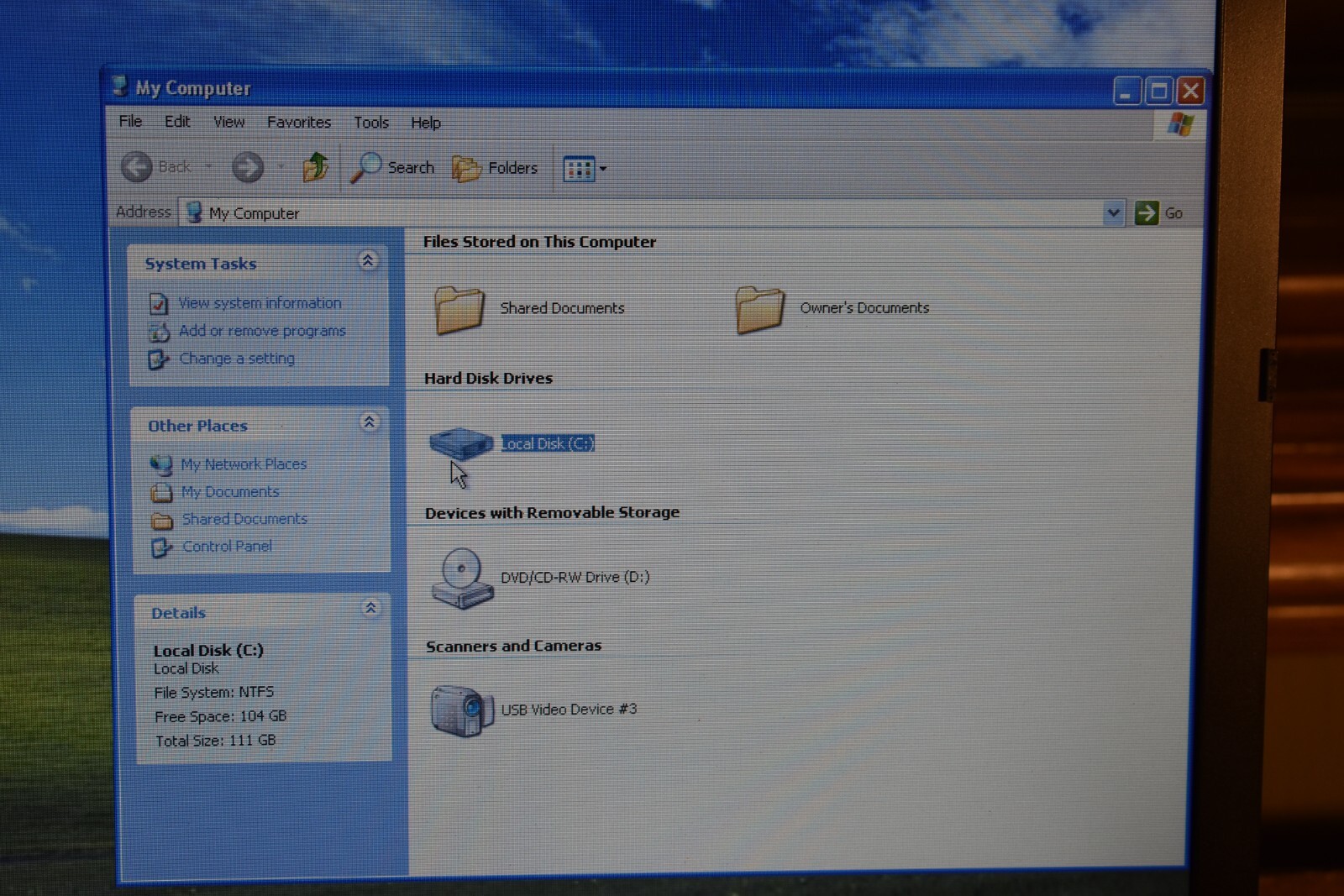Open My Documents link
This screenshot has width=1344, height=896.
(230, 492)
